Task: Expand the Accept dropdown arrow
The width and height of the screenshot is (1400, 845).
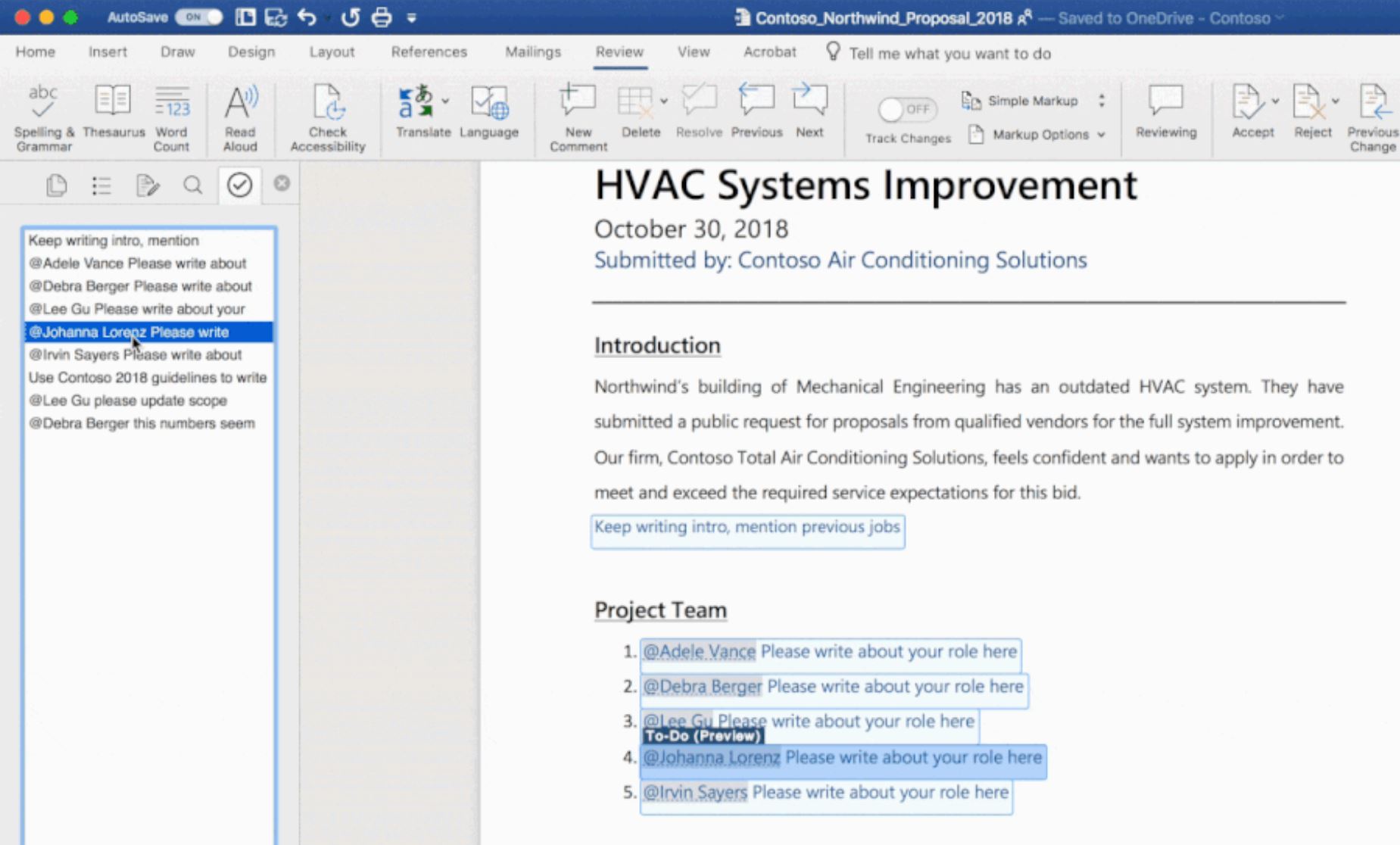Action: click(x=1275, y=101)
